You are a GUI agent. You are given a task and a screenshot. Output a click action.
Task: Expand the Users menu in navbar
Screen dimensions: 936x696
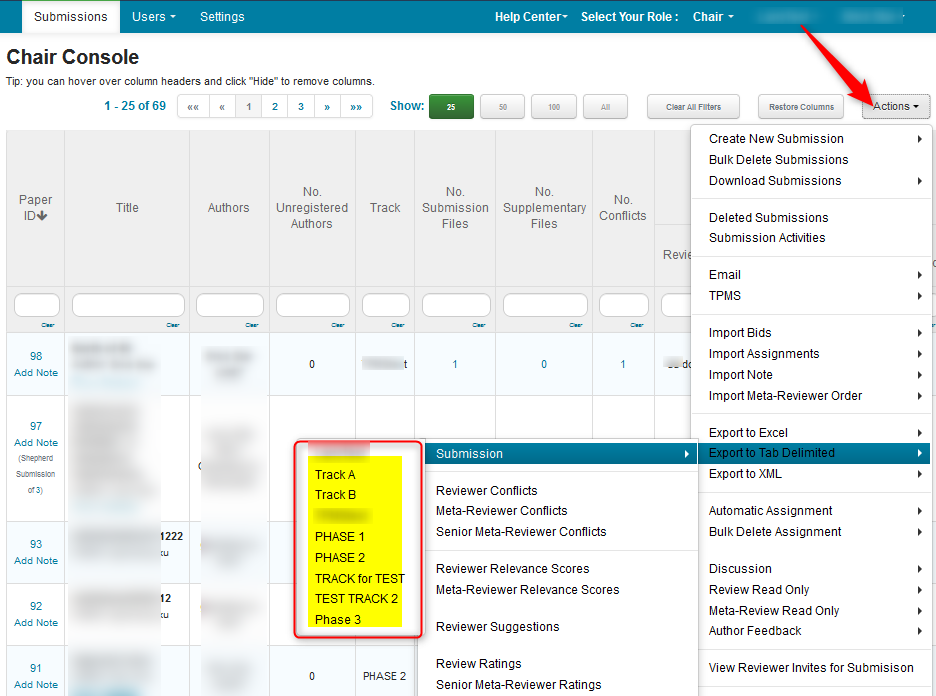[x=154, y=17]
